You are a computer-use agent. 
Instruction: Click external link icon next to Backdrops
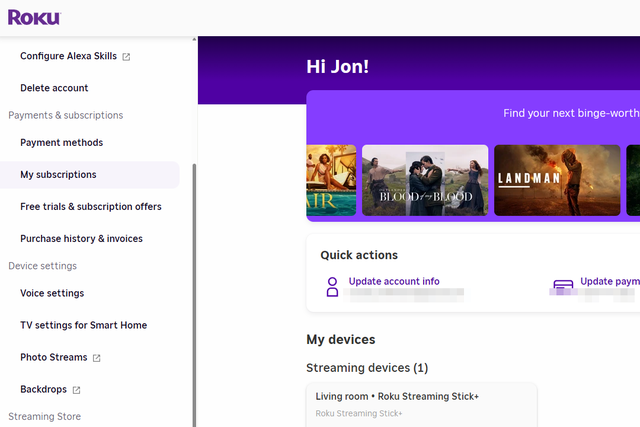click(76, 390)
